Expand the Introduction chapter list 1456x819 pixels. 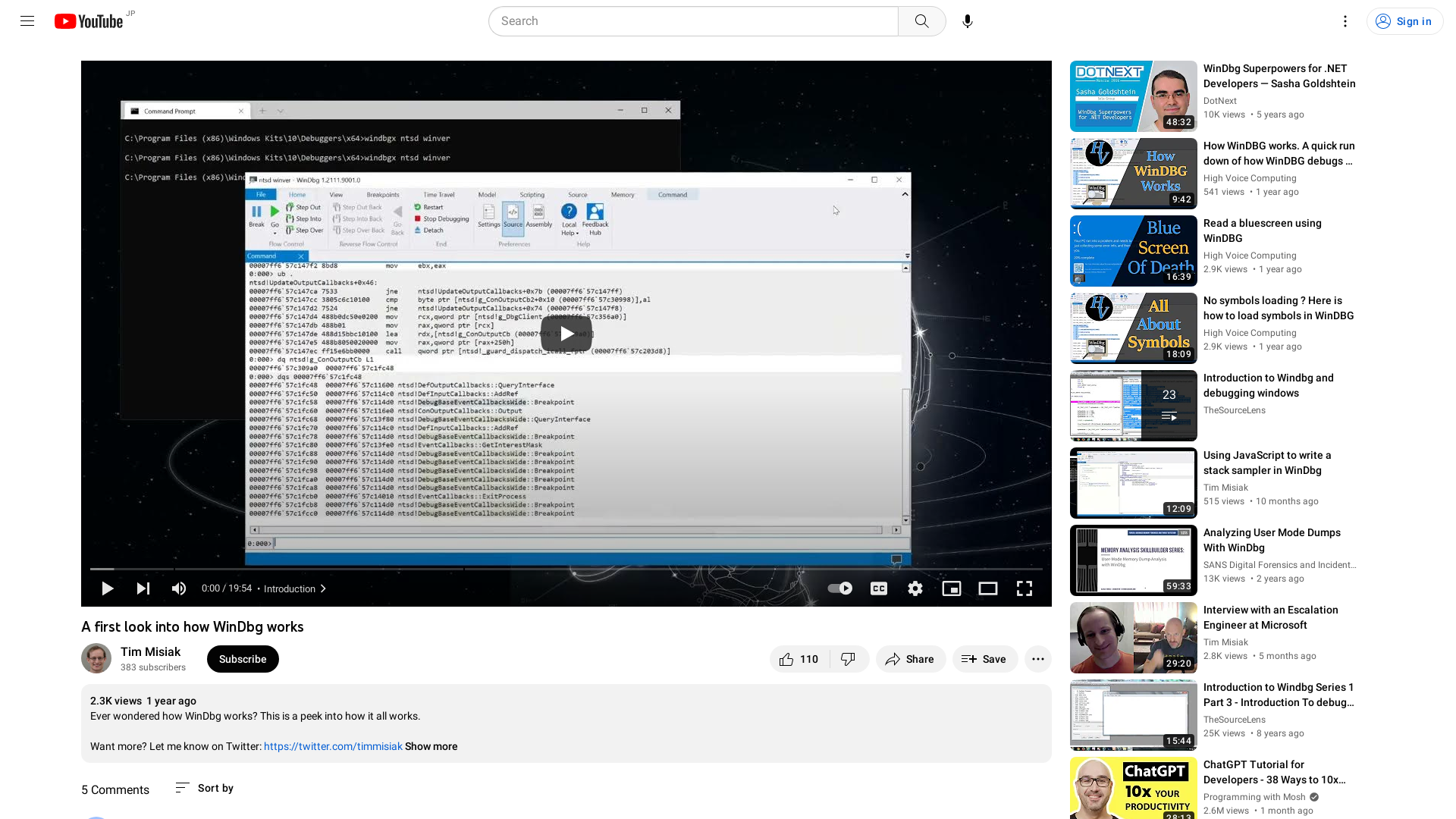coord(295,588)
